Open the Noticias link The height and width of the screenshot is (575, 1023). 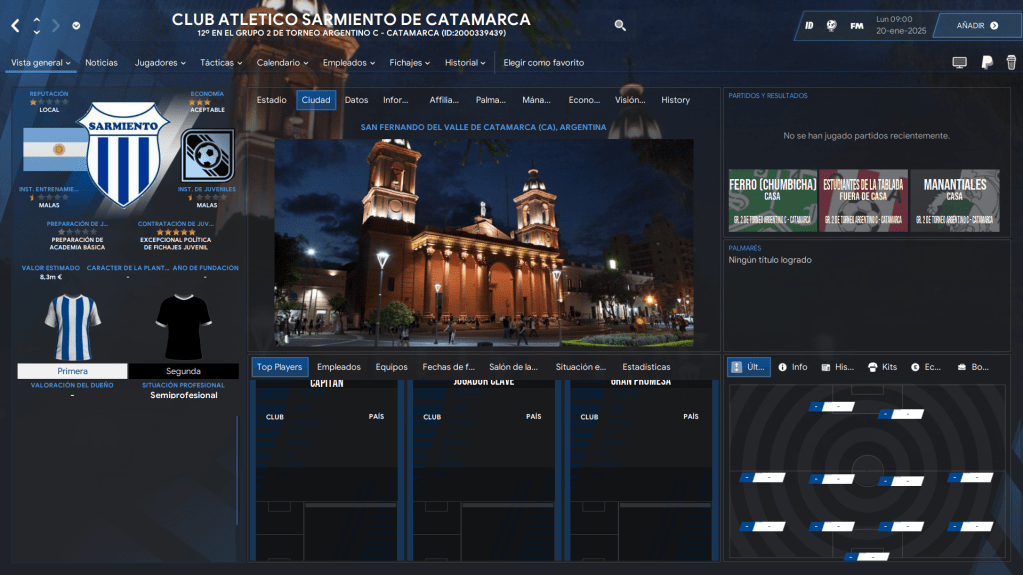(101, 63)
